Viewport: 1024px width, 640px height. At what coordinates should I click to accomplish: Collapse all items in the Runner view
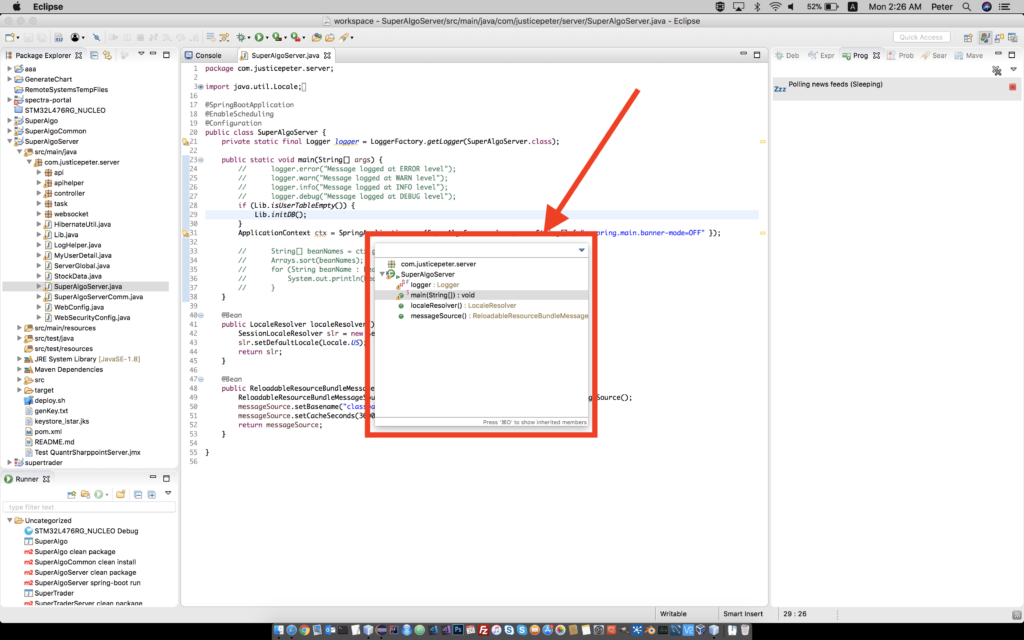pyautogui.click(x=138, y=494)
